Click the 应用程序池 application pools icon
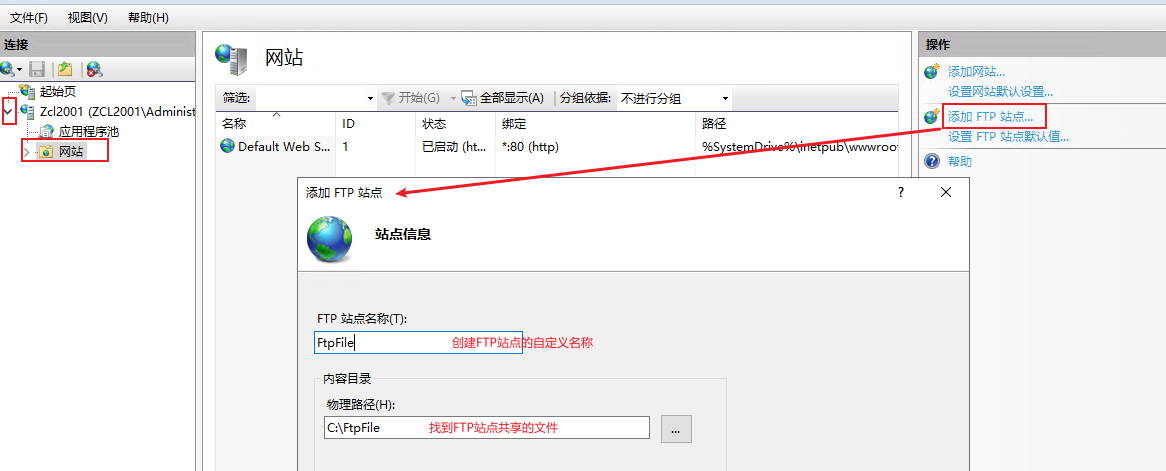This screenshot has height=471, width=1166. pyautogui.click(x=47, y=132)
